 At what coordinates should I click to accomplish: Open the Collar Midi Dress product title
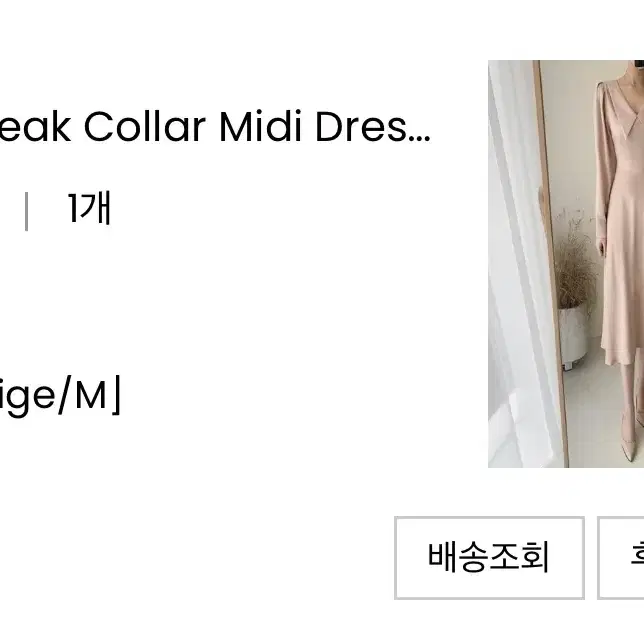pyautogui.click(x=215, y=127)
